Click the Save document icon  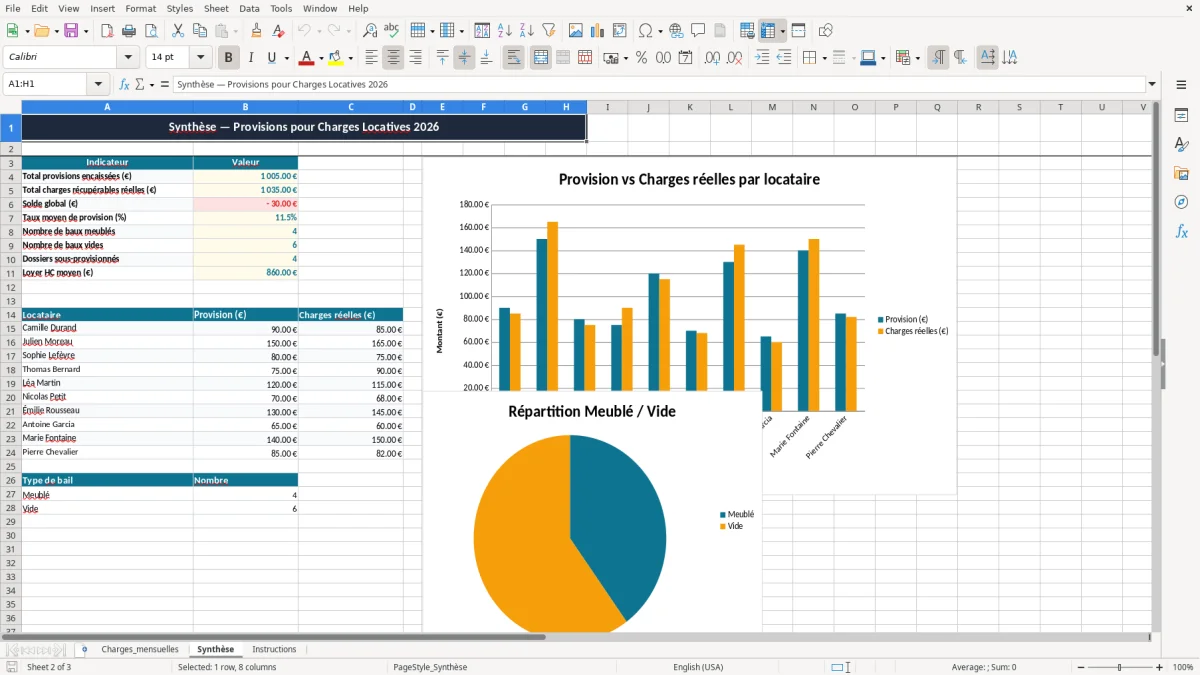(x=70, y=31)
